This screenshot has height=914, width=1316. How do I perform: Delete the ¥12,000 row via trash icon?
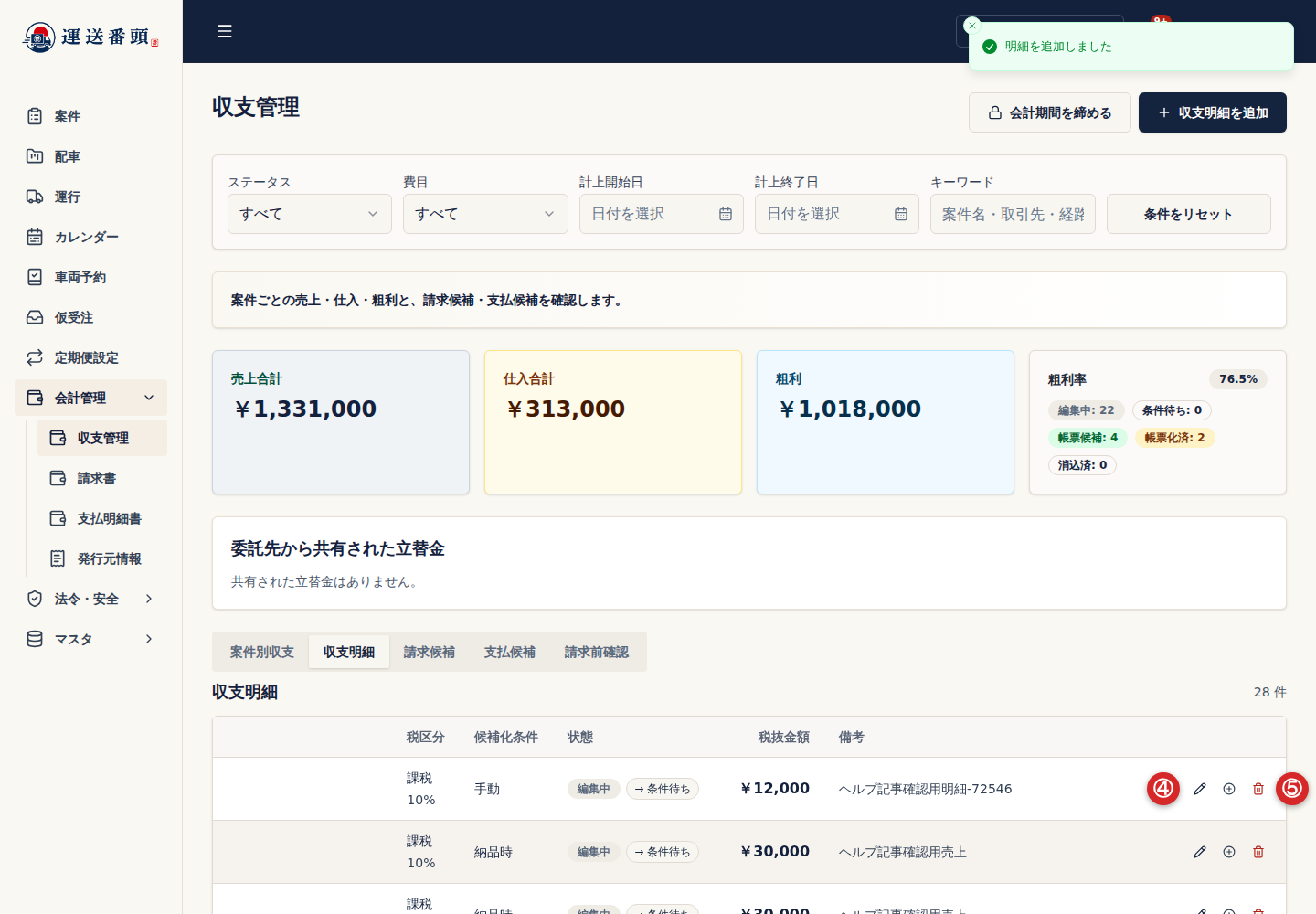click(x=1258, y=789)
